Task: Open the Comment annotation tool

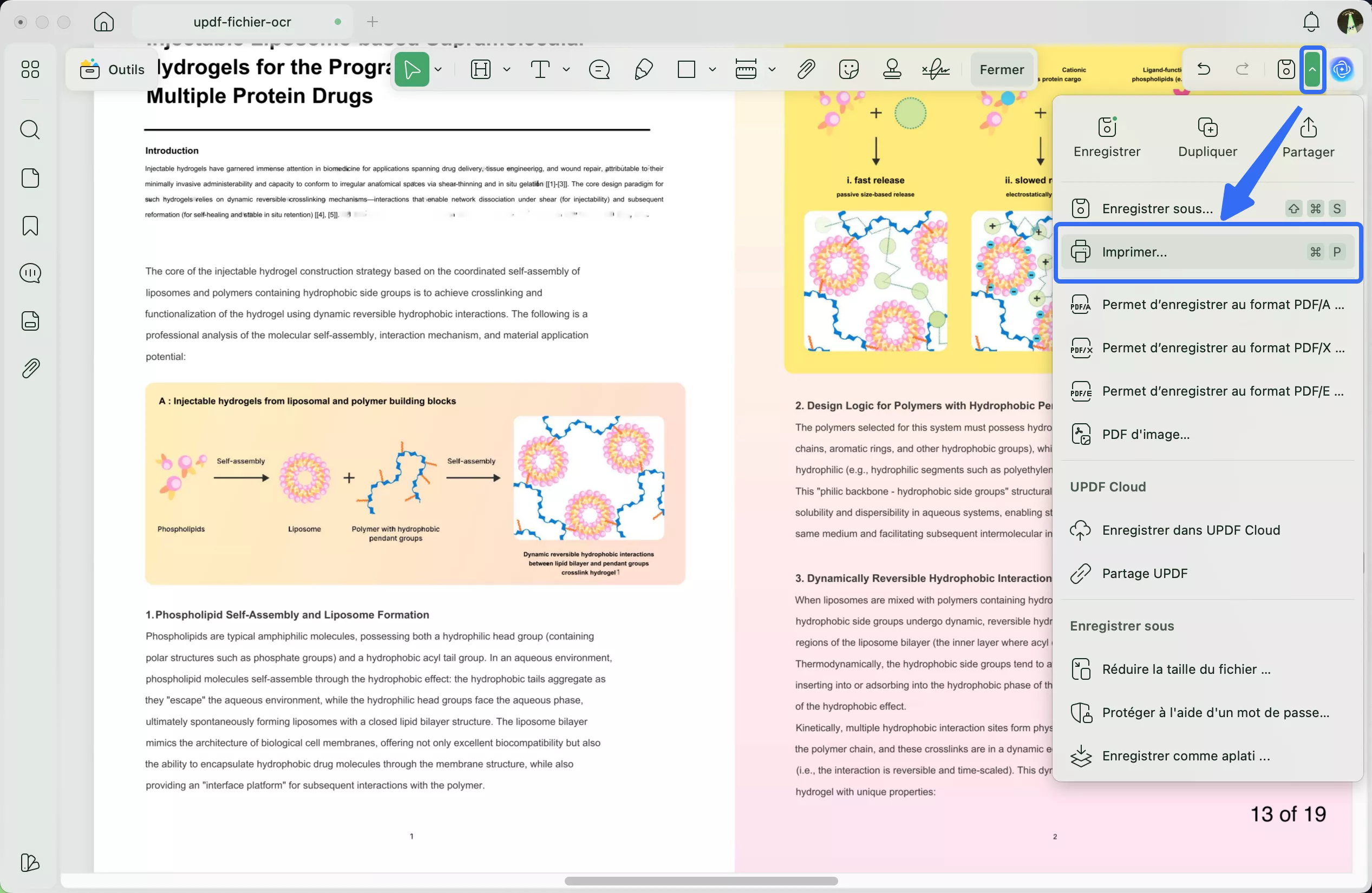Action: tap(599, 69)
